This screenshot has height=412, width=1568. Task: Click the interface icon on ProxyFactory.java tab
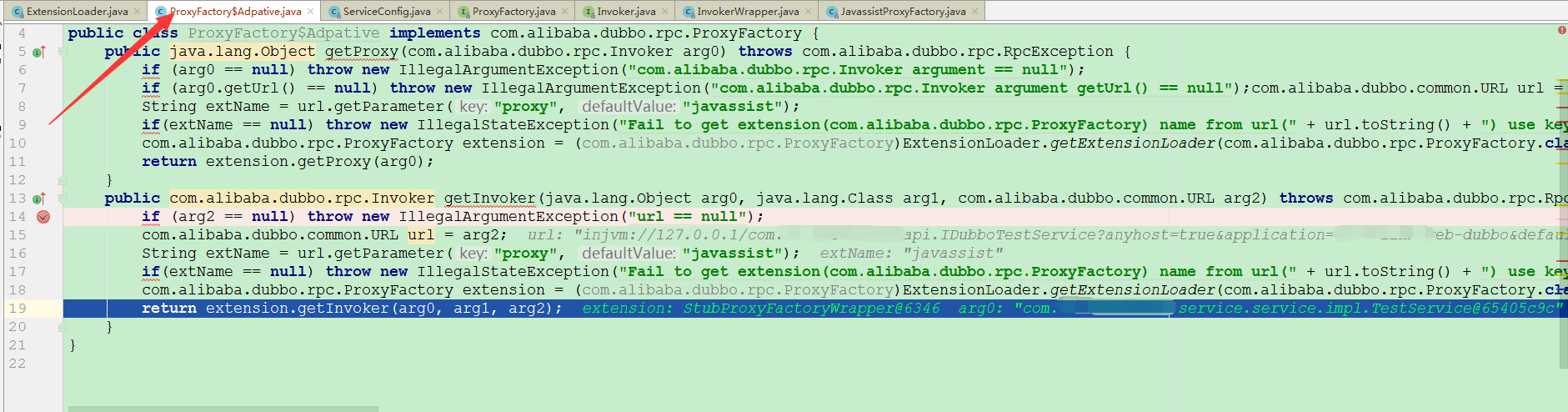pos(463,12)
